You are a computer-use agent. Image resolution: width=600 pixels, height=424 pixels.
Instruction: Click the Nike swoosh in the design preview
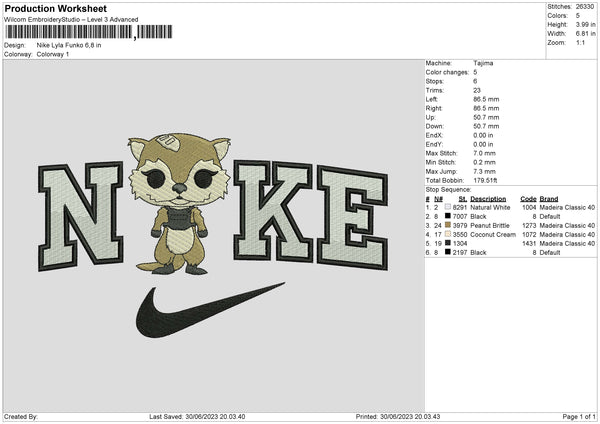pos(210,310)
